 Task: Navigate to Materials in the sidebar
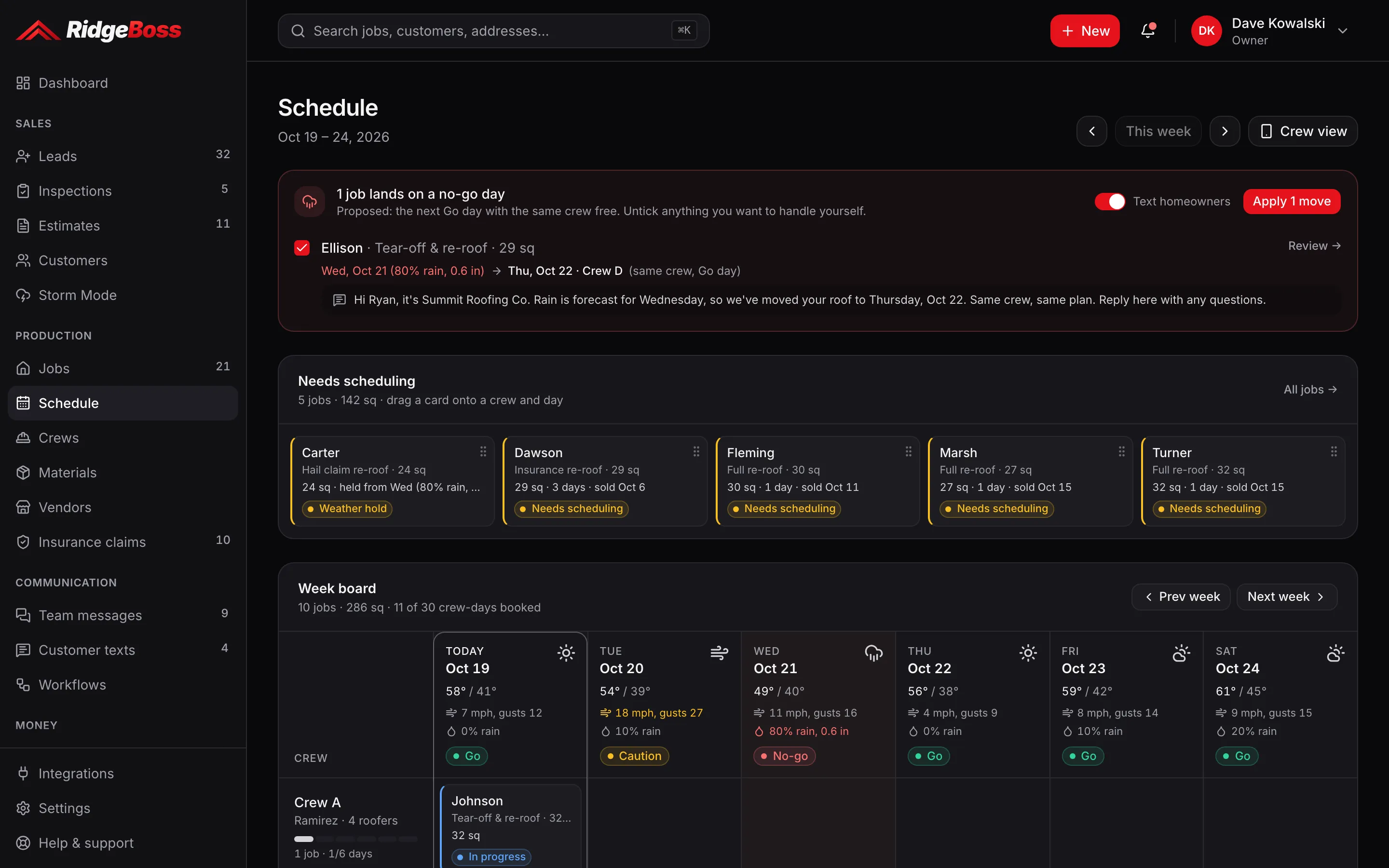pyautogui.click(x=123, y=473)
